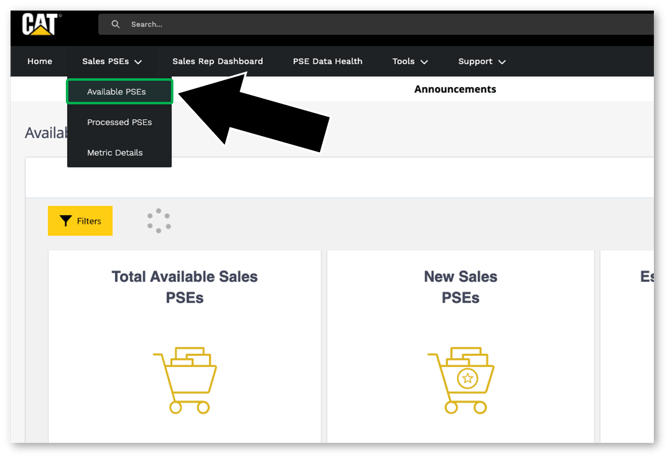Screen dimensions: 670x459
Task: Click the search magnifier icon
Action: 116,24
